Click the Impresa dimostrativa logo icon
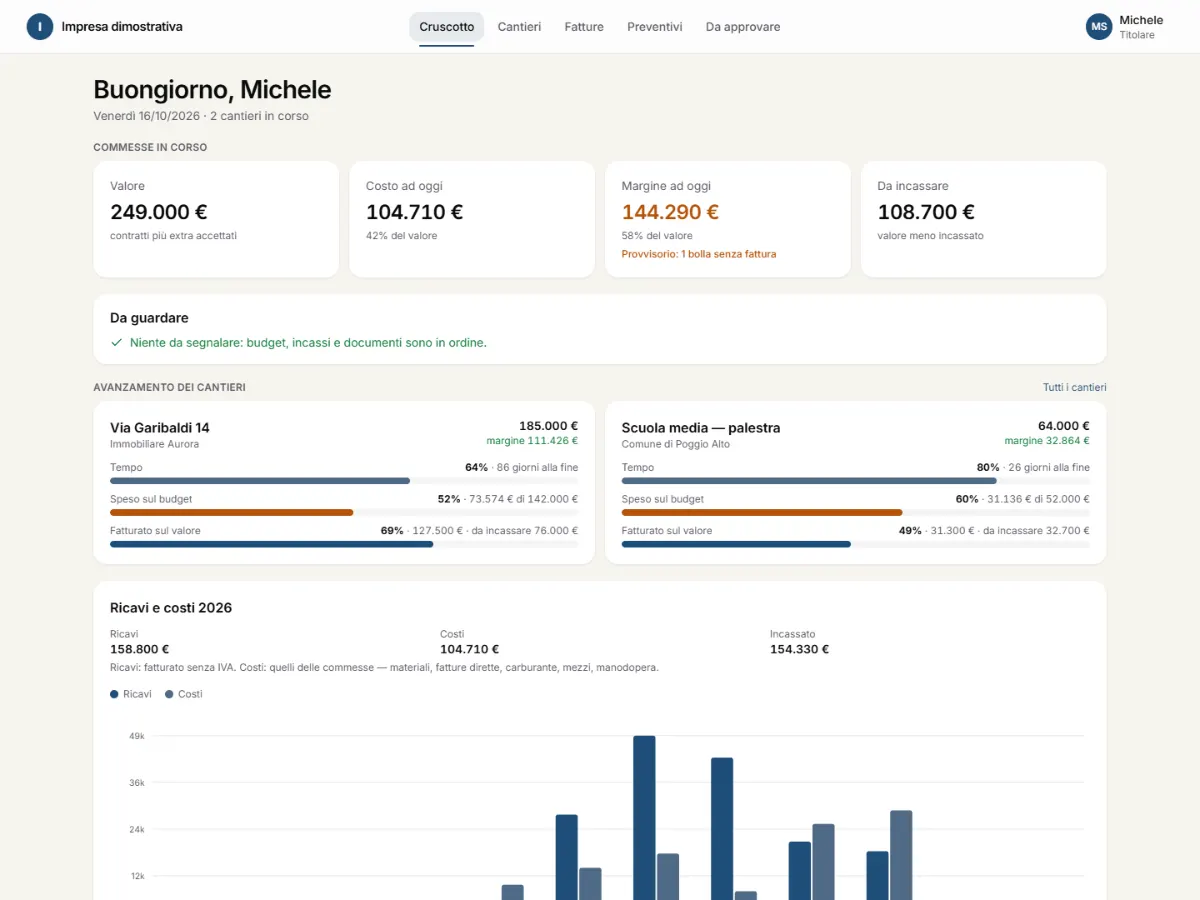The width and height of the screenshot is (1200, 900). 40,27
